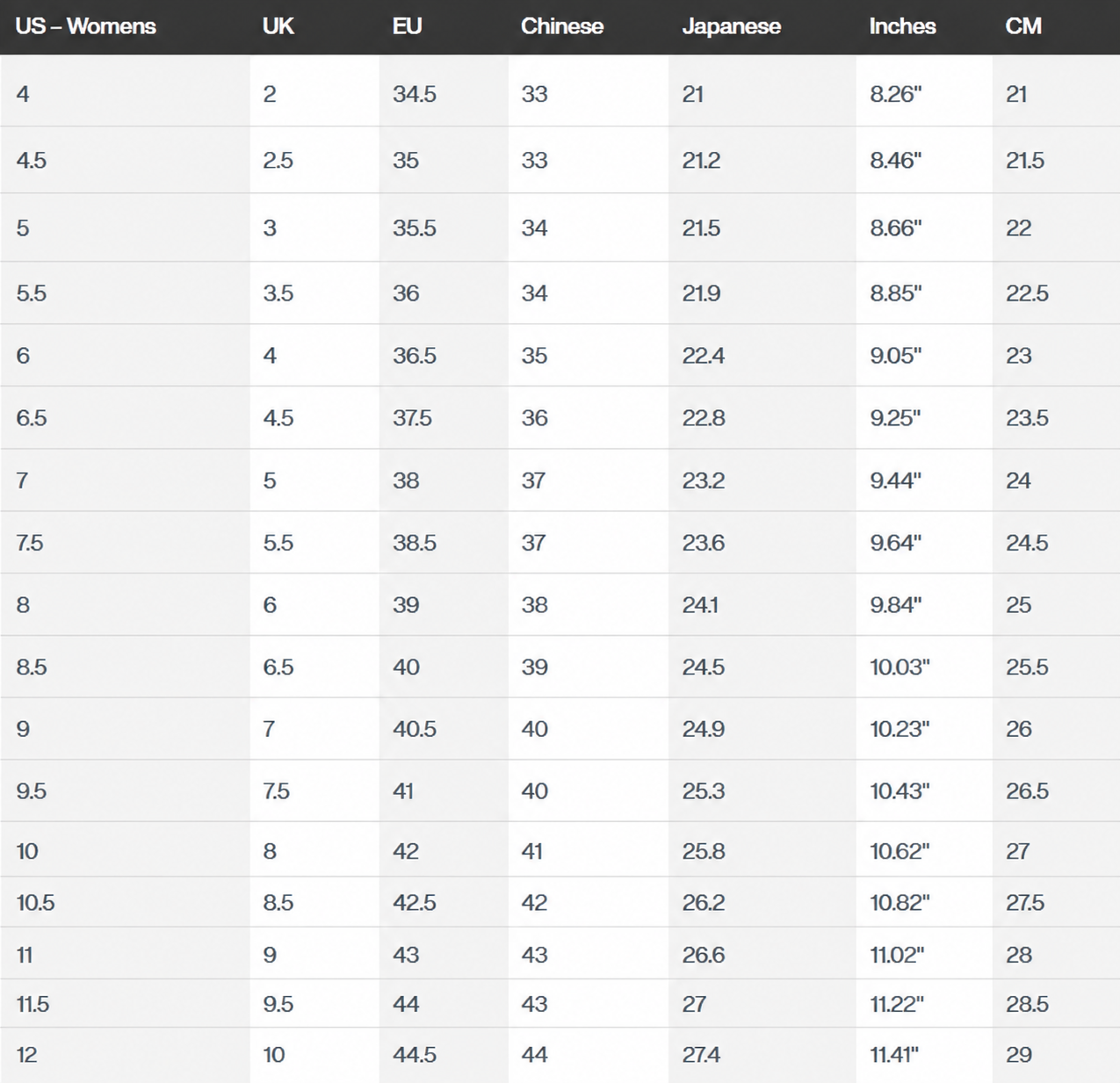Click the Japanese column header
1120x1083 pixels.
[x=731, y=26]
